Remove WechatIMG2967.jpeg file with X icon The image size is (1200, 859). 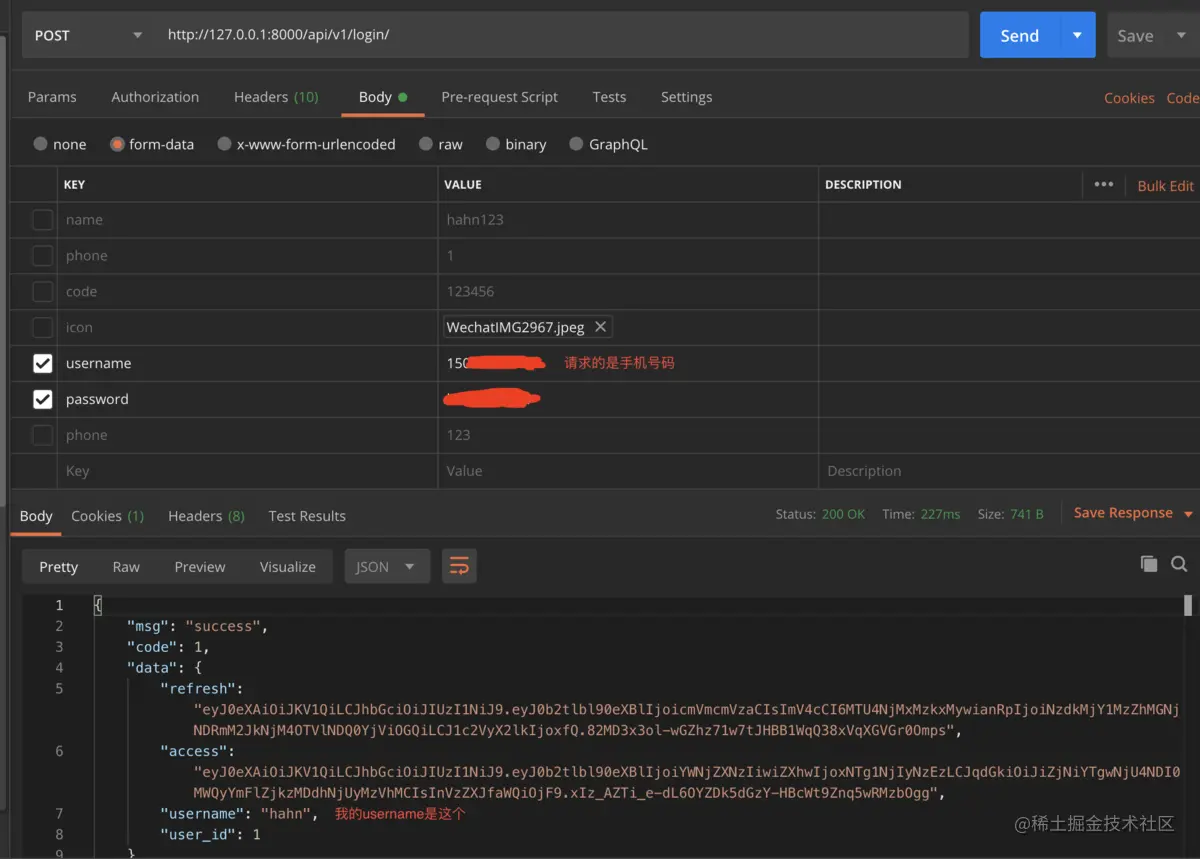pyautogui.click(x=600, y=327)
